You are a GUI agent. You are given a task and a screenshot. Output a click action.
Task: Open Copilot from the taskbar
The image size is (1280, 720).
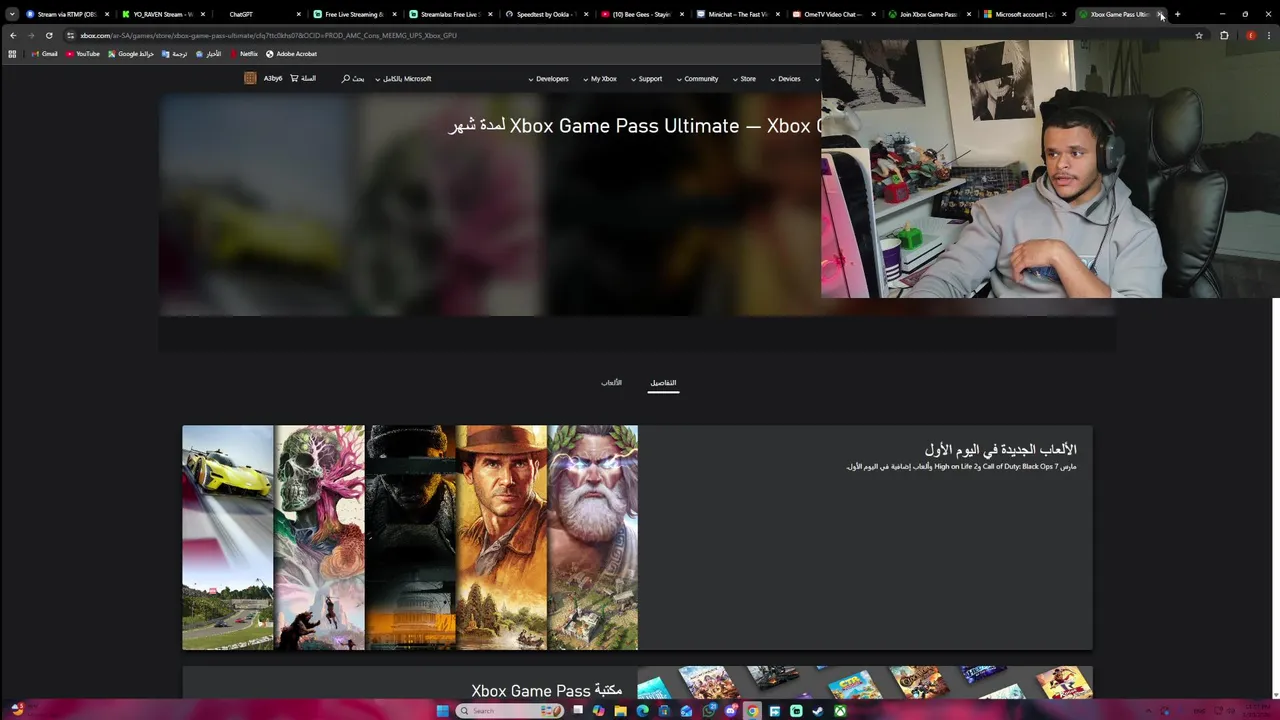point(598,711)
